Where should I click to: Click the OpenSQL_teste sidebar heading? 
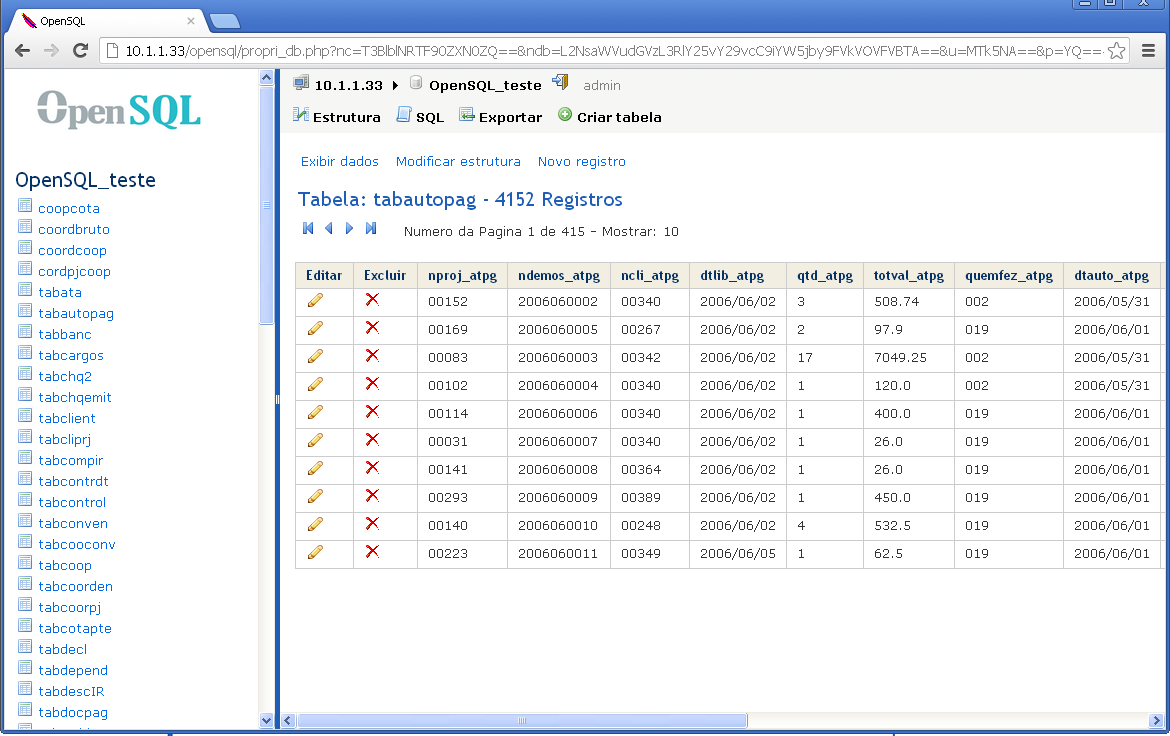pyautogui.click(x=86, y=180)
